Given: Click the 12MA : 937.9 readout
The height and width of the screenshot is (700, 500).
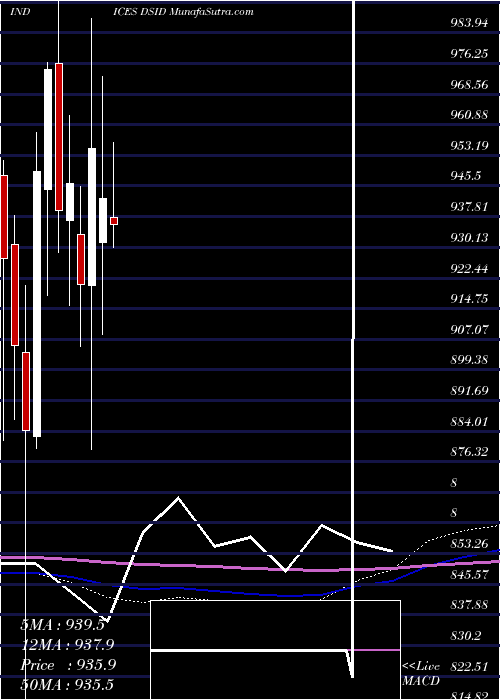Looking at the screenshot, I should (67, 645).
